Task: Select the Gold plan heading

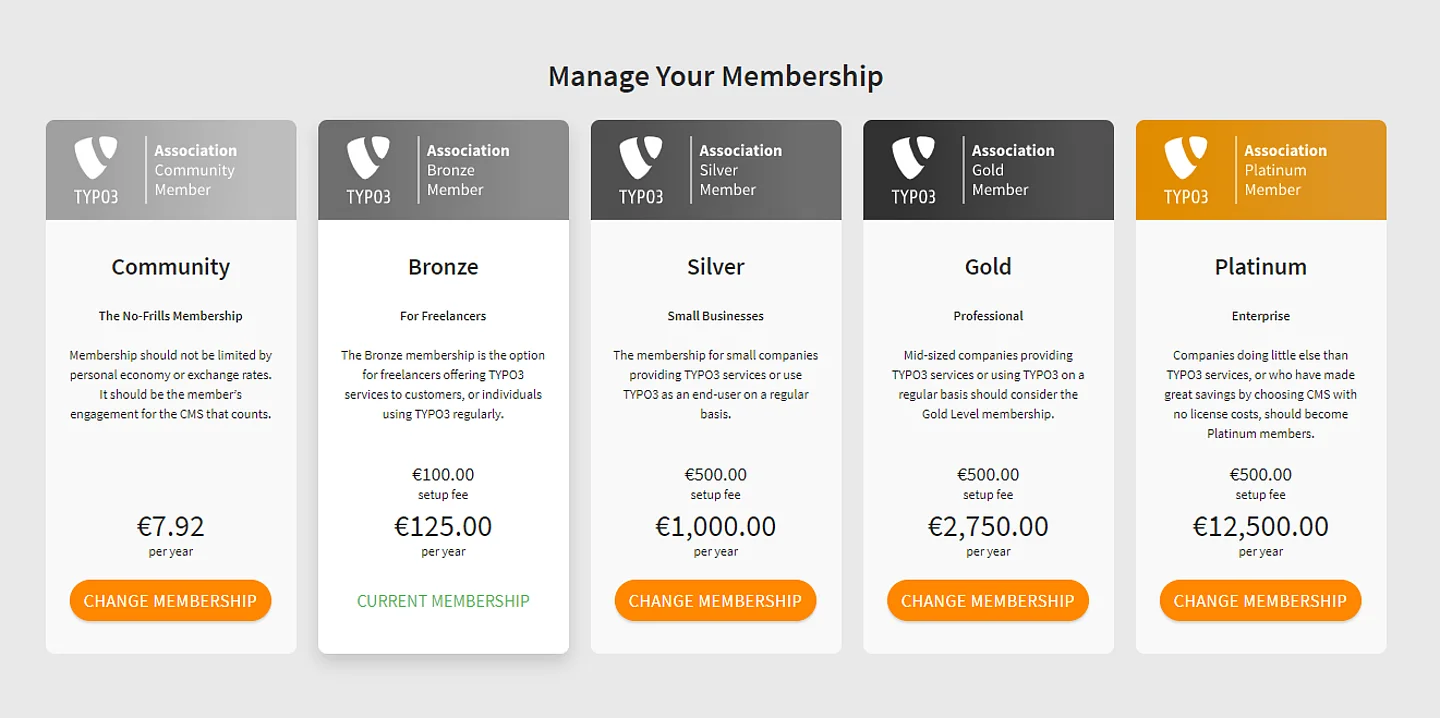Action: (988, 266)
